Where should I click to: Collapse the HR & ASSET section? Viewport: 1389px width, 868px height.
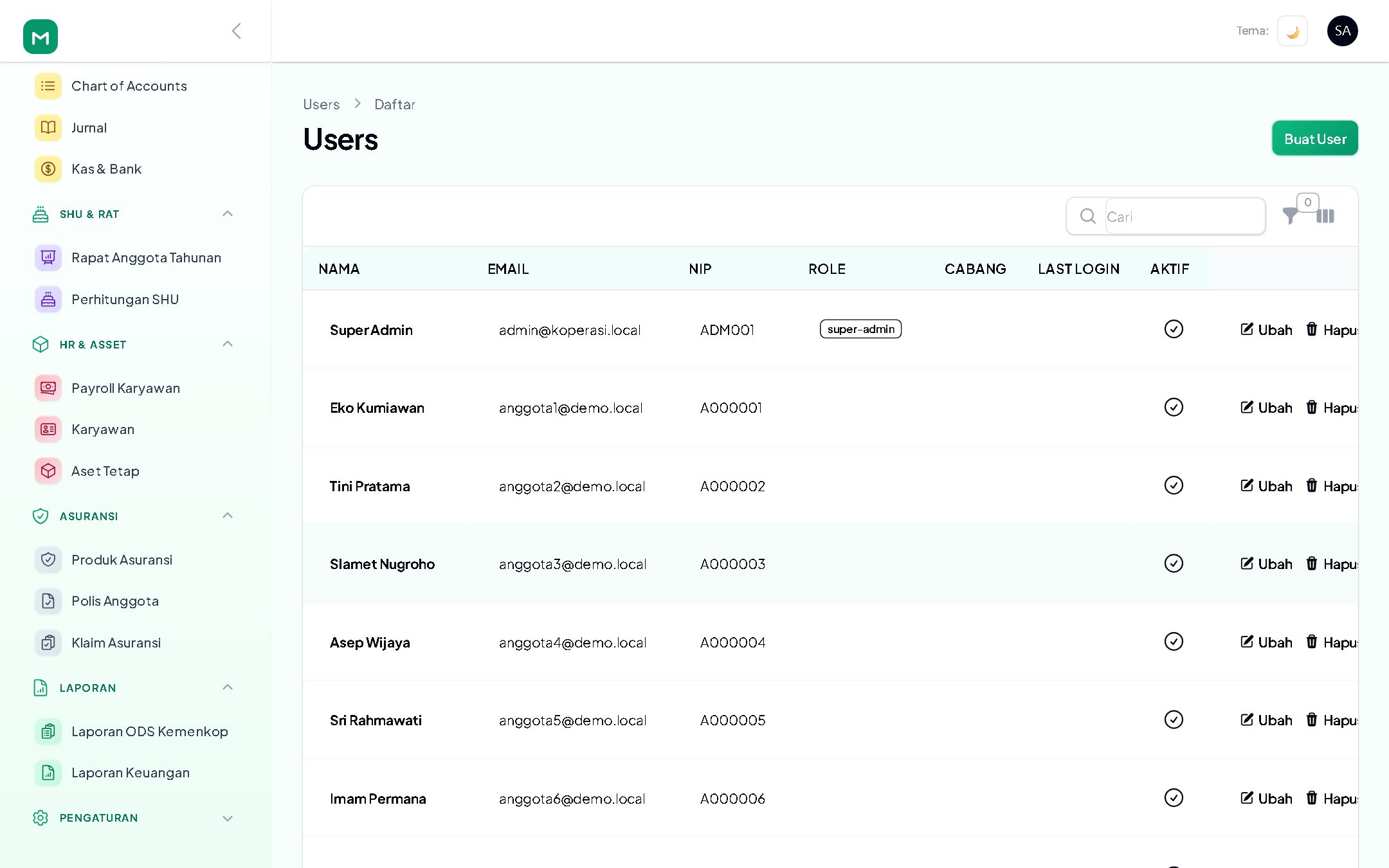point(228,345)
